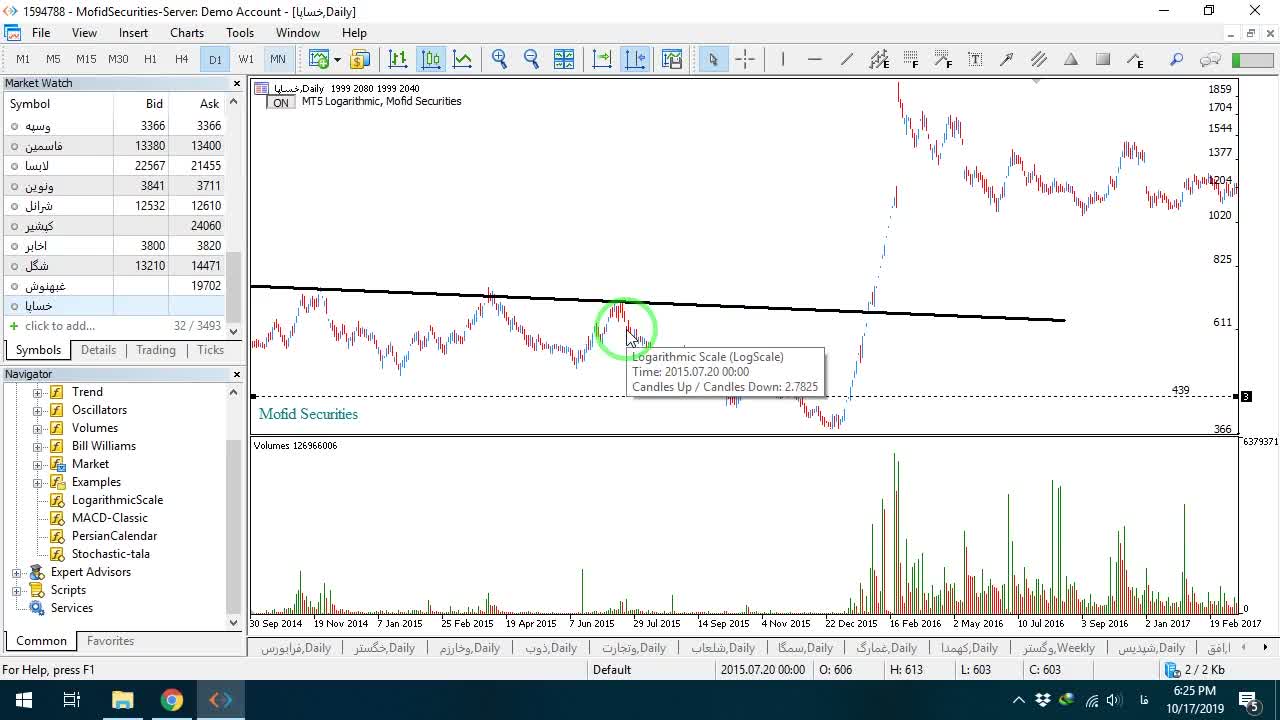Screen dimensions: 1280x720
Task: Select the text label tool
Action: tap(975, 59)
